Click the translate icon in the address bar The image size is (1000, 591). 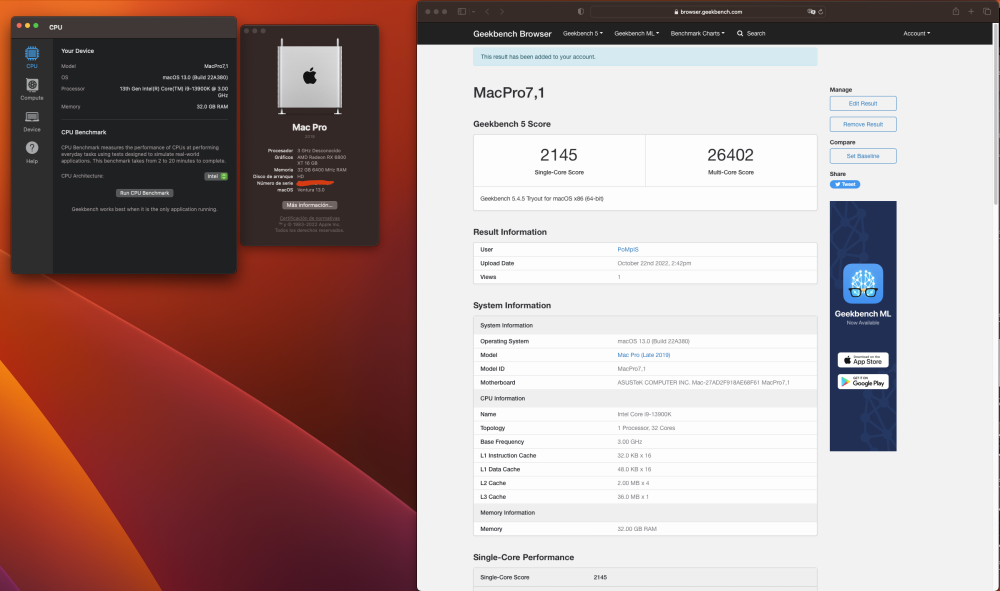(811, 11)
